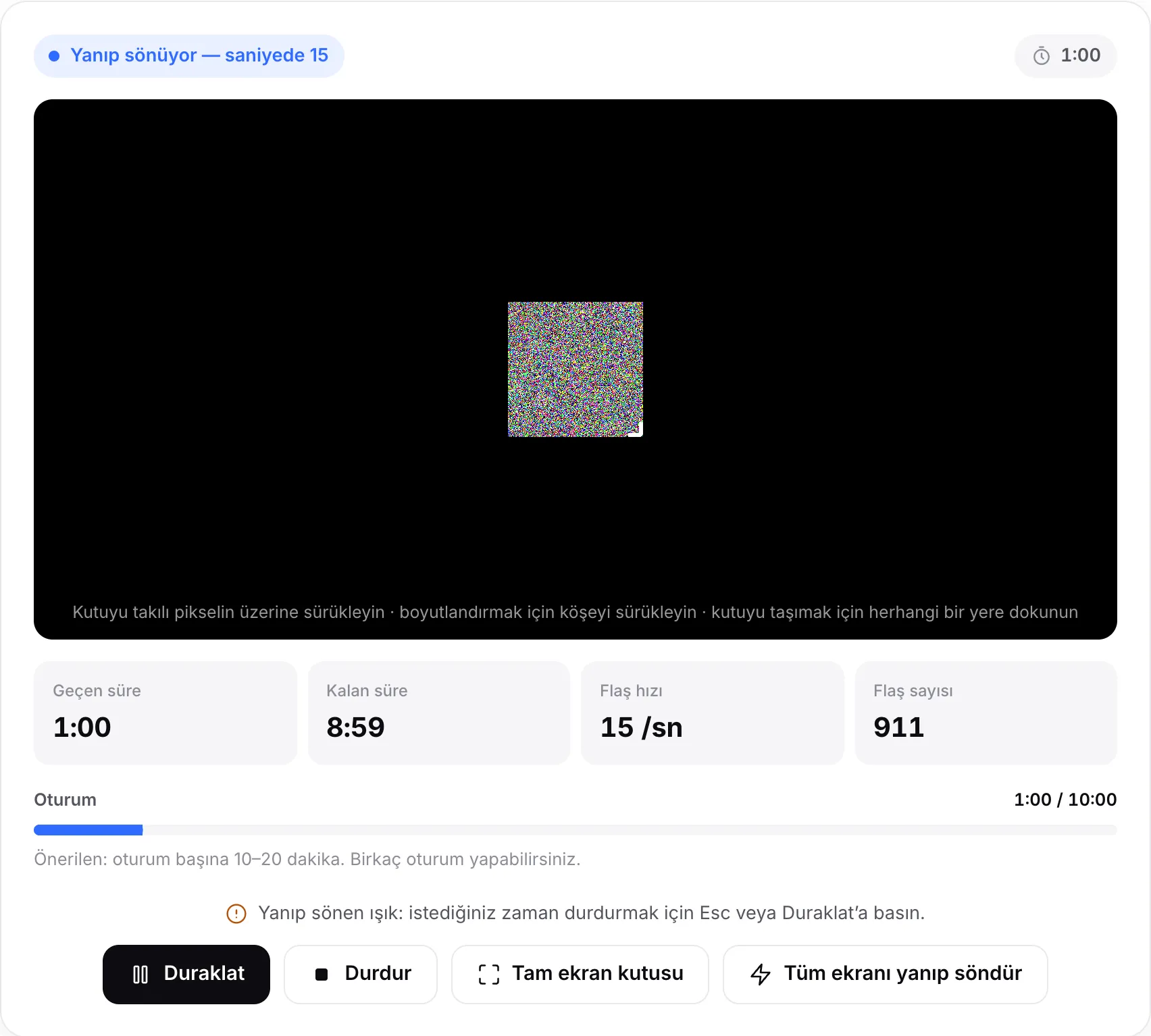Select the Kalan süre stat card
Viewport: 1151px width, 1036px height.
(439, 713)
